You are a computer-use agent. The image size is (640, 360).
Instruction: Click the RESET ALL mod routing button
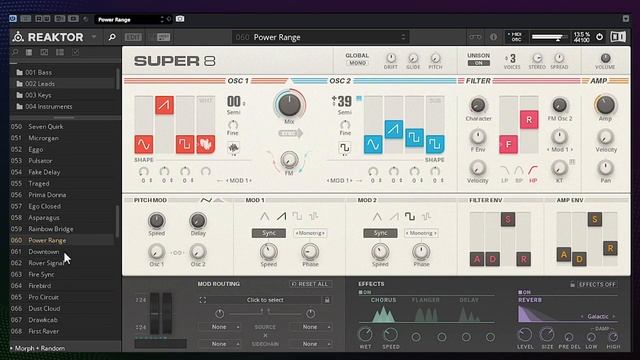311,284
